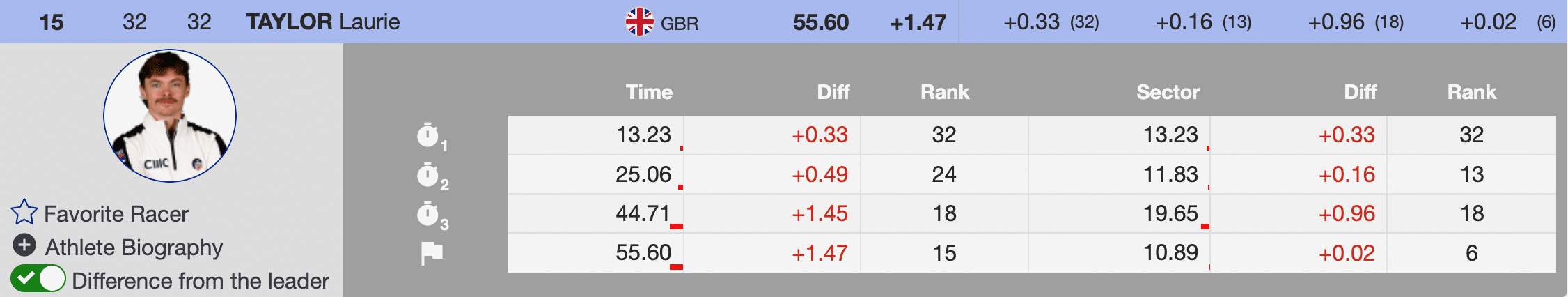
Task: Click sector time 19.65 cell
Action: pos(1170,214)
